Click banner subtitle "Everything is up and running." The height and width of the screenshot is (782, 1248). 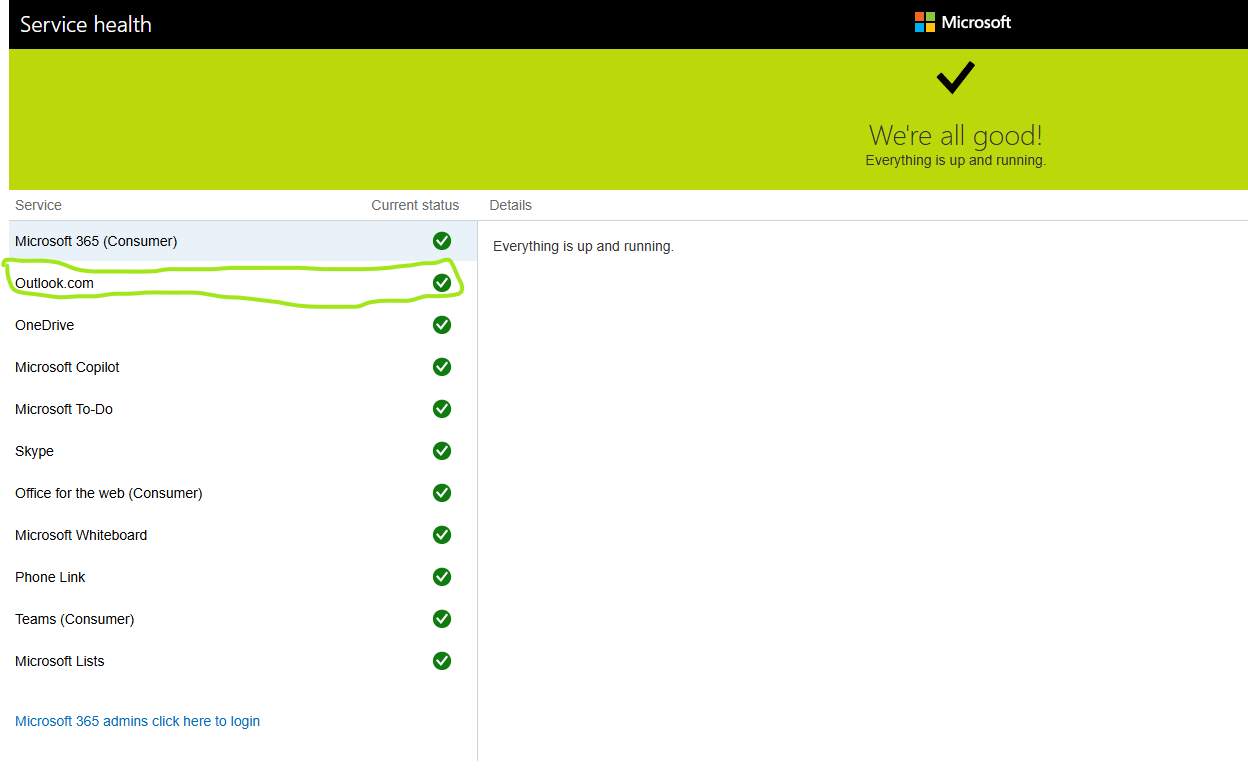click(x=955, y=160)
